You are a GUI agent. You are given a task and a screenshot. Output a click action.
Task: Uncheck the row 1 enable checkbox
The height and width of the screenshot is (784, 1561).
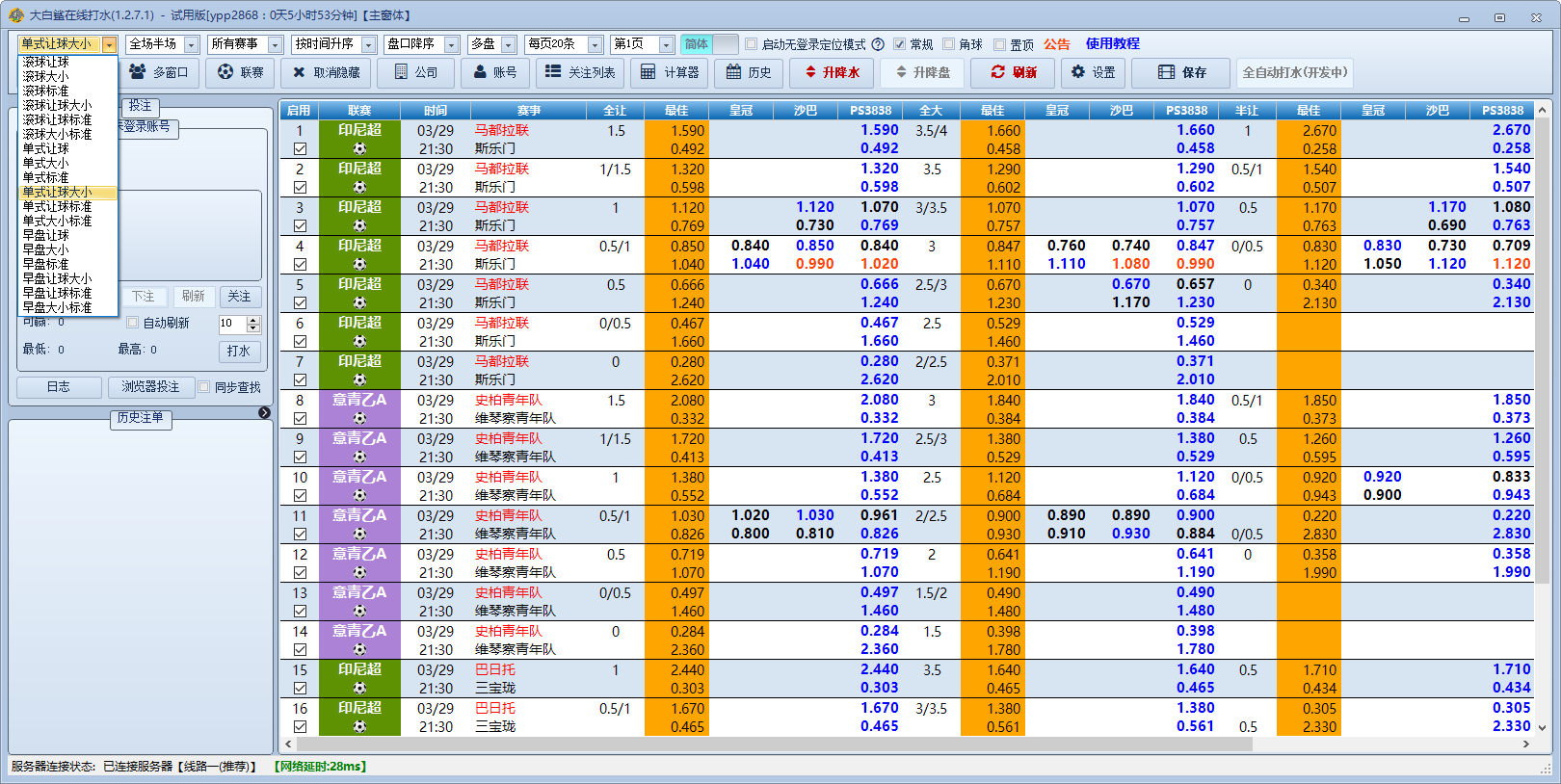[x=300, y=149]
